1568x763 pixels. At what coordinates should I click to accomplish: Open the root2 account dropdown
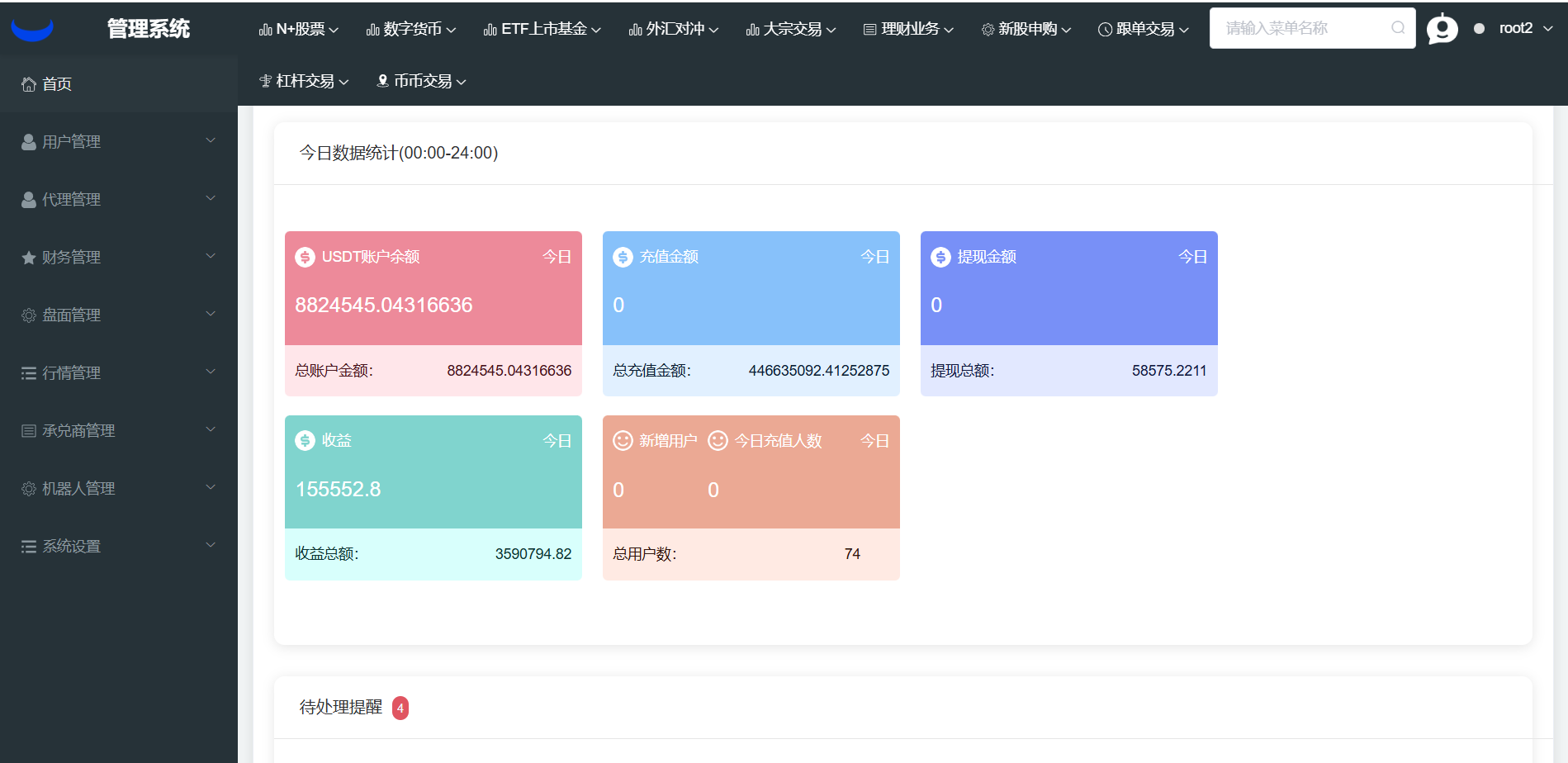(1524, 28)
